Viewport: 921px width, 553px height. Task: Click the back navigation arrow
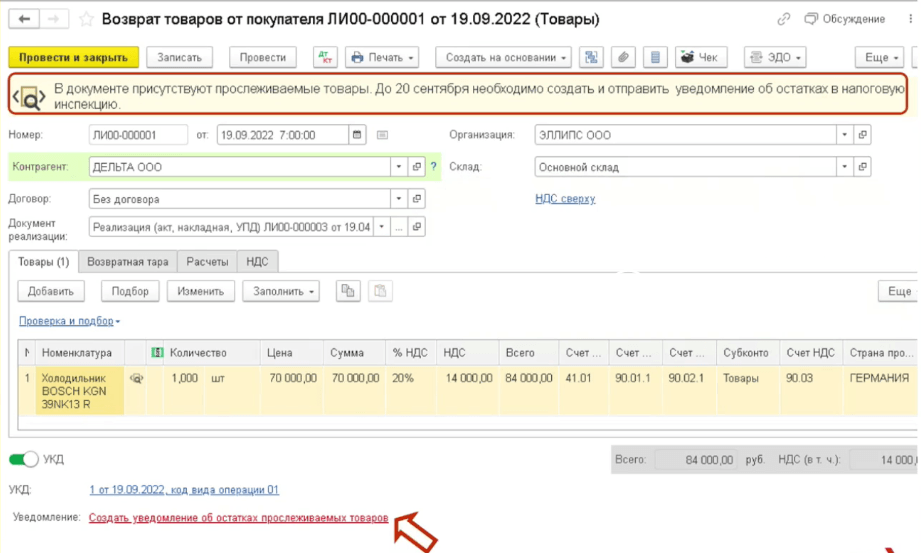pos(24,19)
